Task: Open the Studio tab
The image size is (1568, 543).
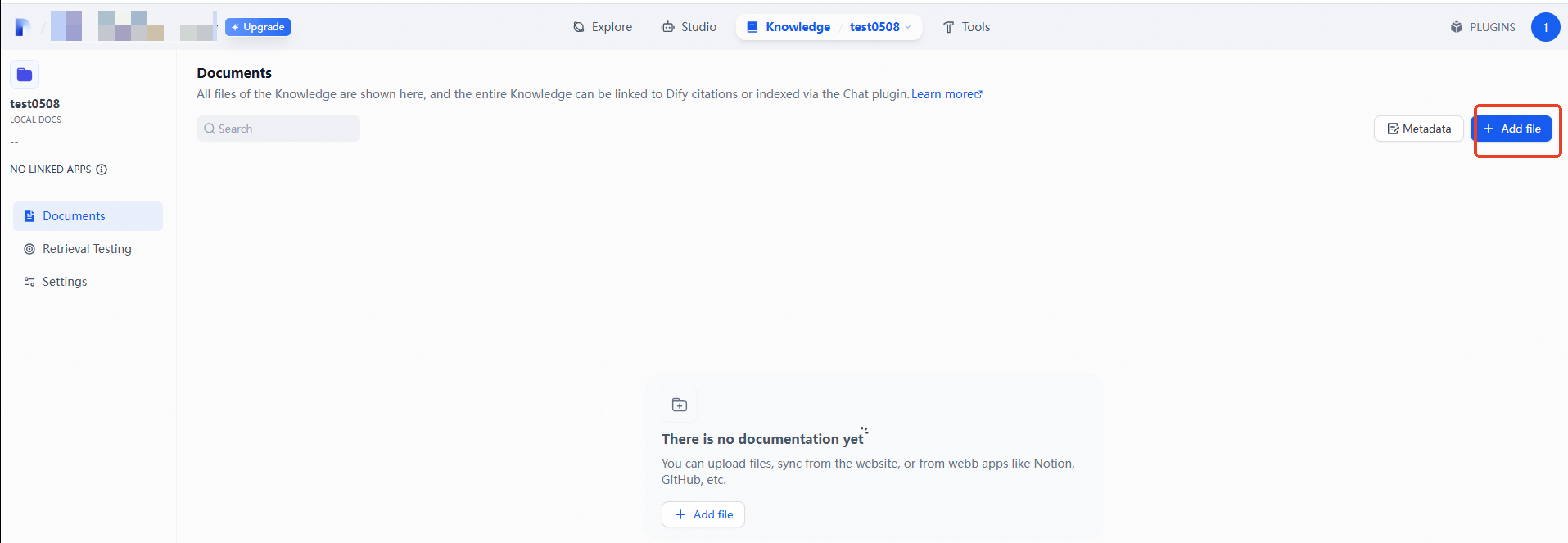Action: [689, 27]
